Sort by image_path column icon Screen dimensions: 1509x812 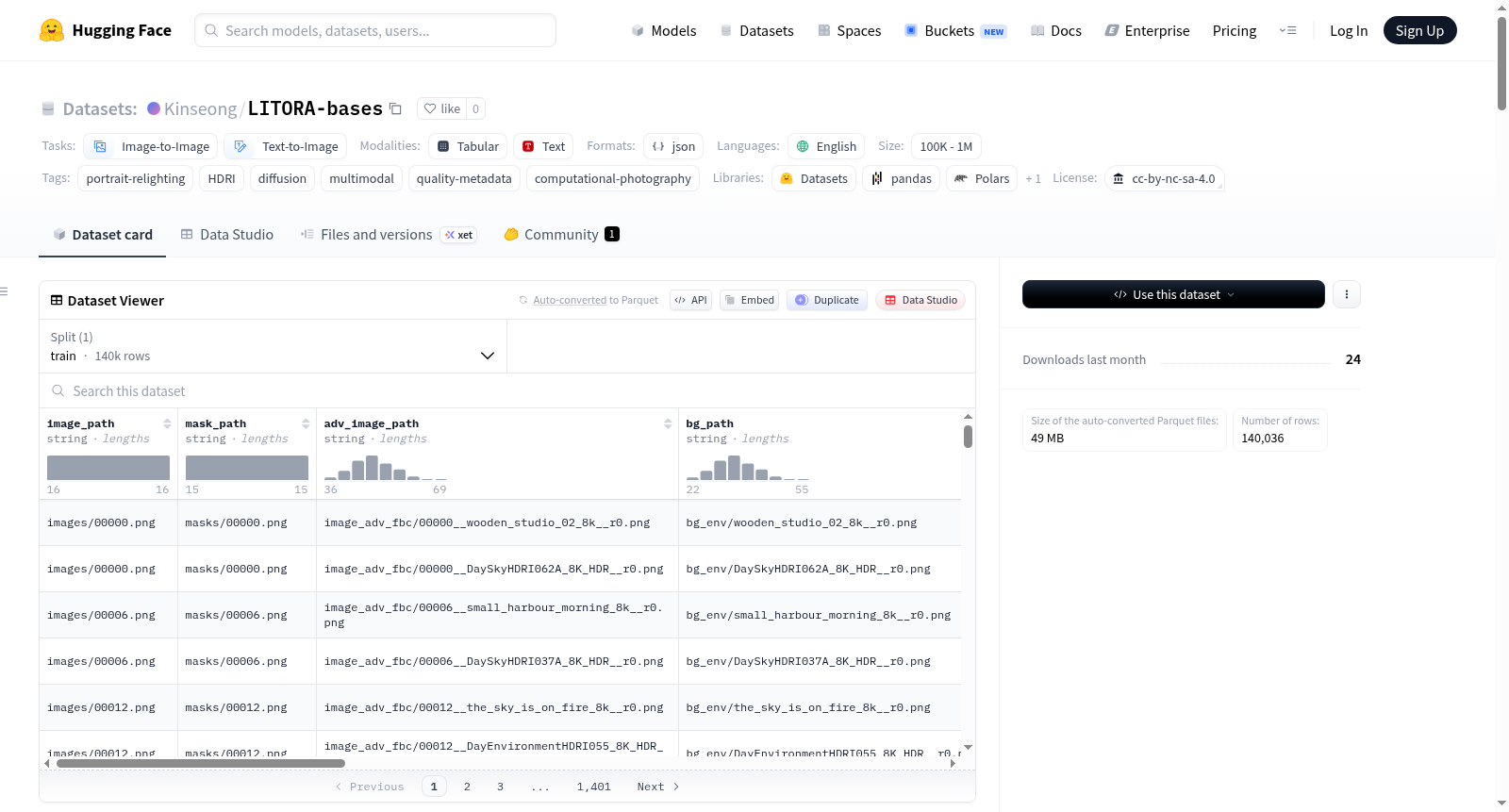tap(167, 423)
